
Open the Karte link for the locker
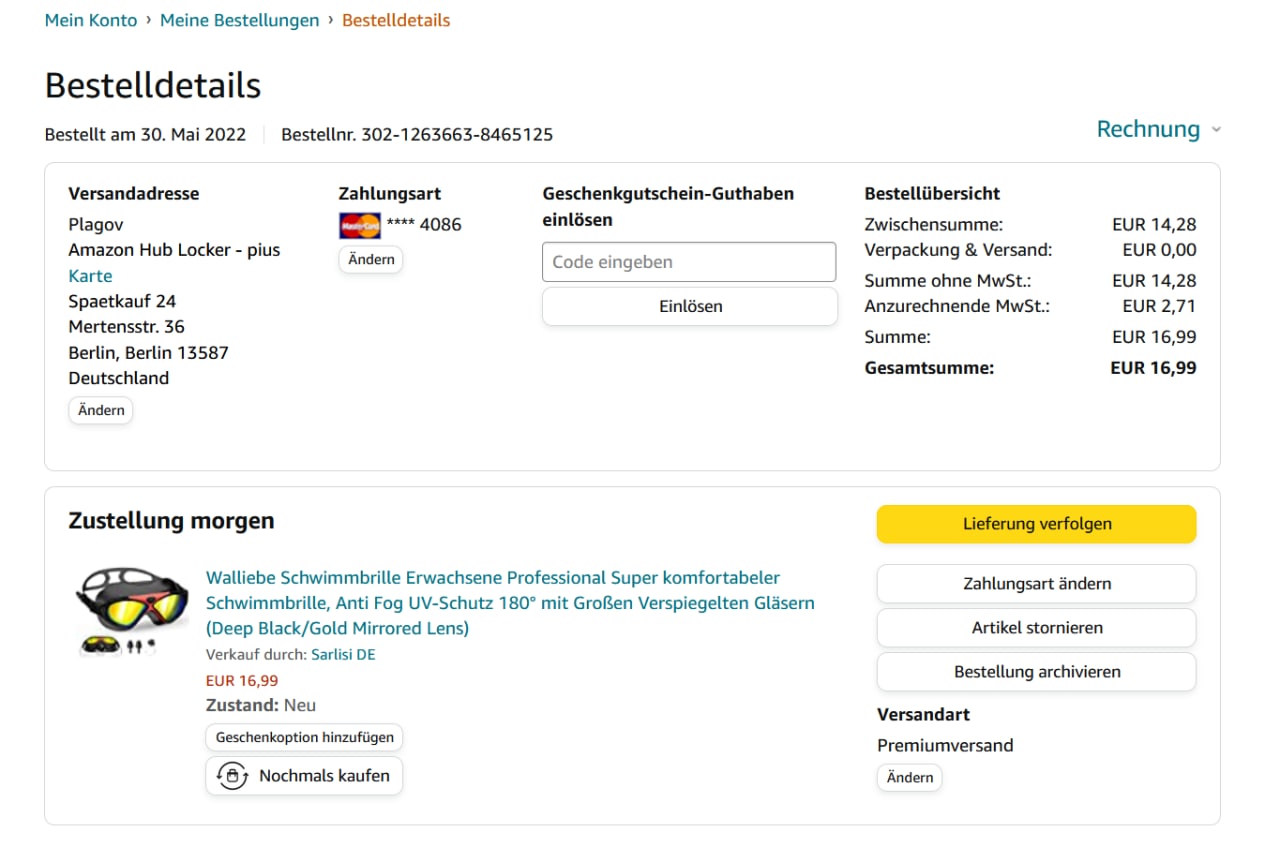click(x=90, y=276)
